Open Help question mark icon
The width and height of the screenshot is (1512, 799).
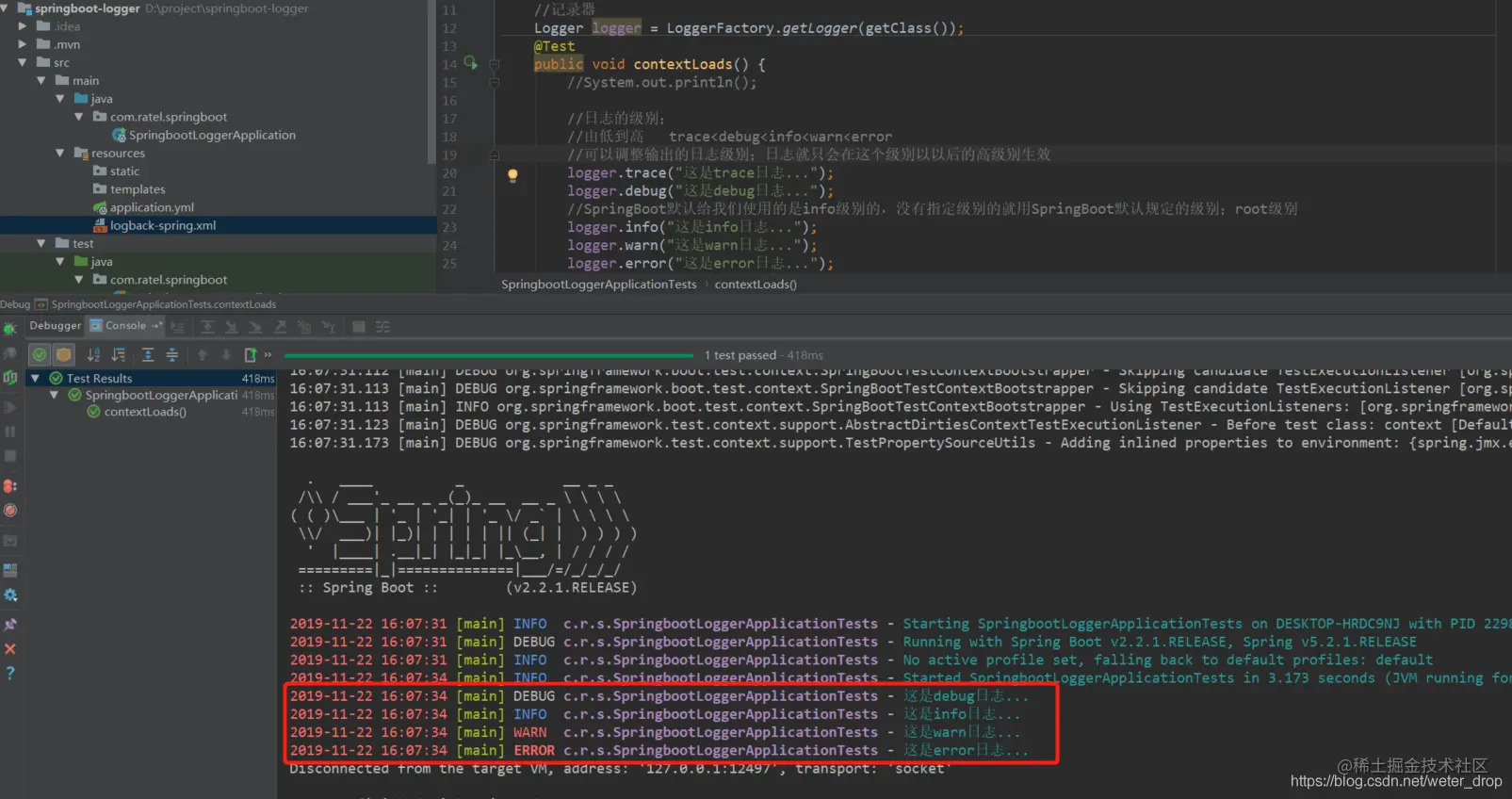[10, 673]
